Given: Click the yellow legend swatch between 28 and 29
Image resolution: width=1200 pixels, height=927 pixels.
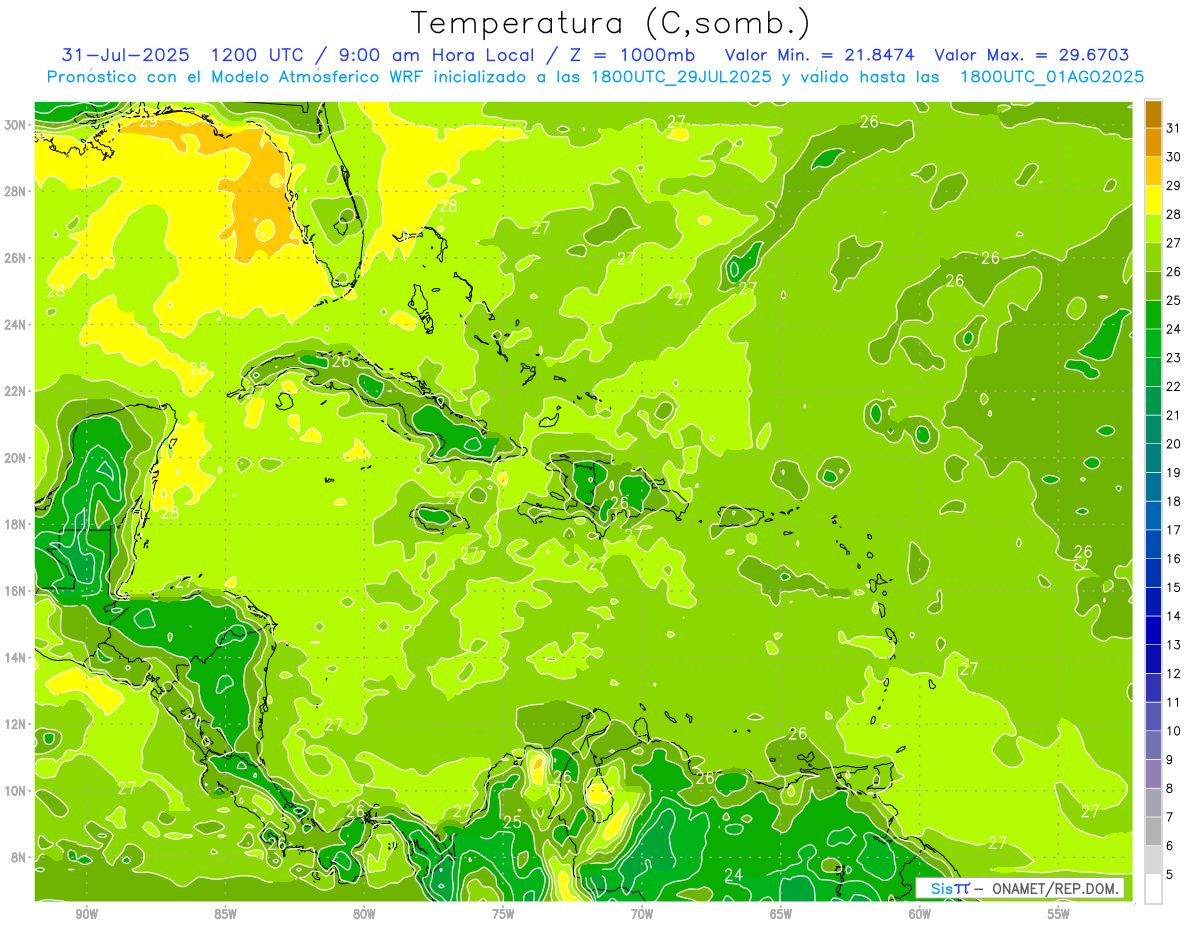Looking at the screenshot, I should pos(1153,200).
